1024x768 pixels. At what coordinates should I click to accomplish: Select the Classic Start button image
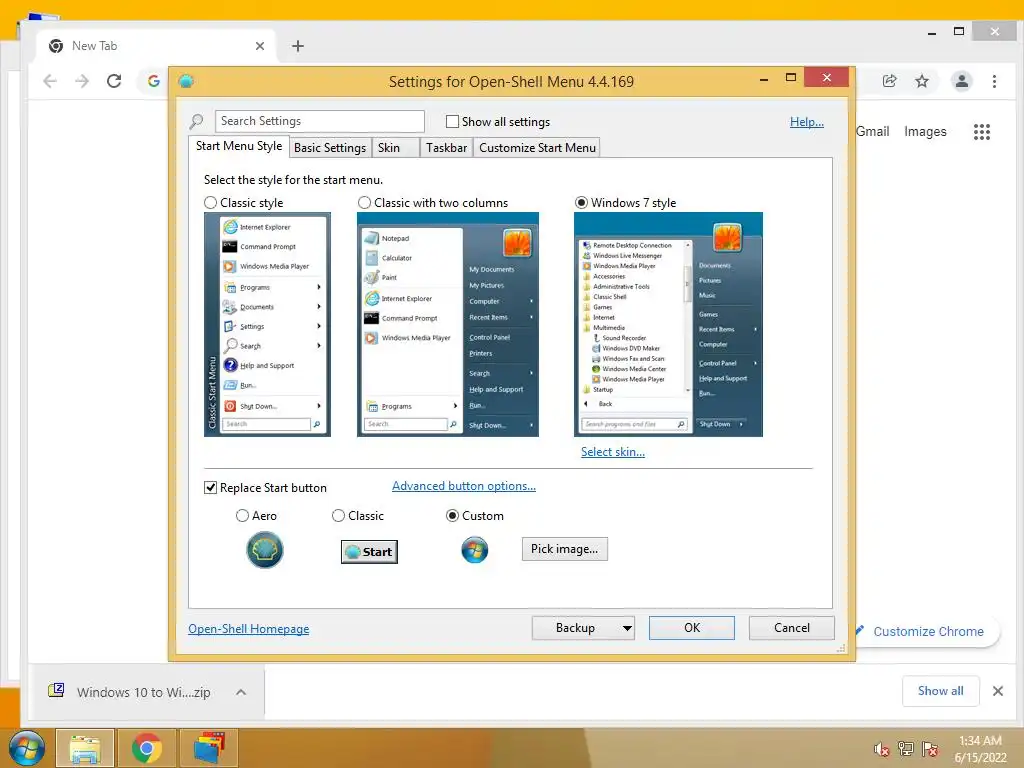(x=369, y=552)
